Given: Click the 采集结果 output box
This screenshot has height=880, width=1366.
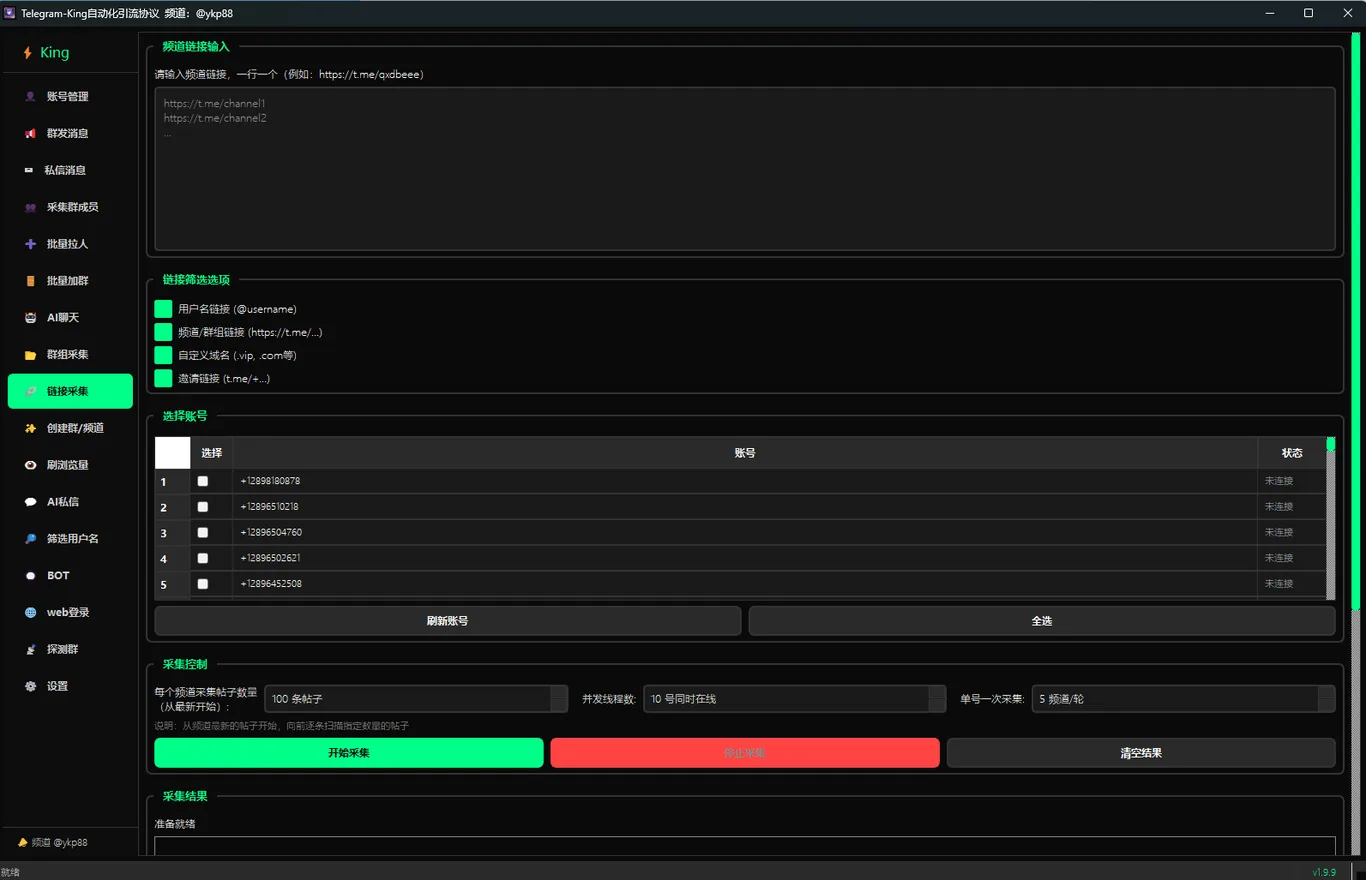Looking at the screenshot, I should coord(745,846).
